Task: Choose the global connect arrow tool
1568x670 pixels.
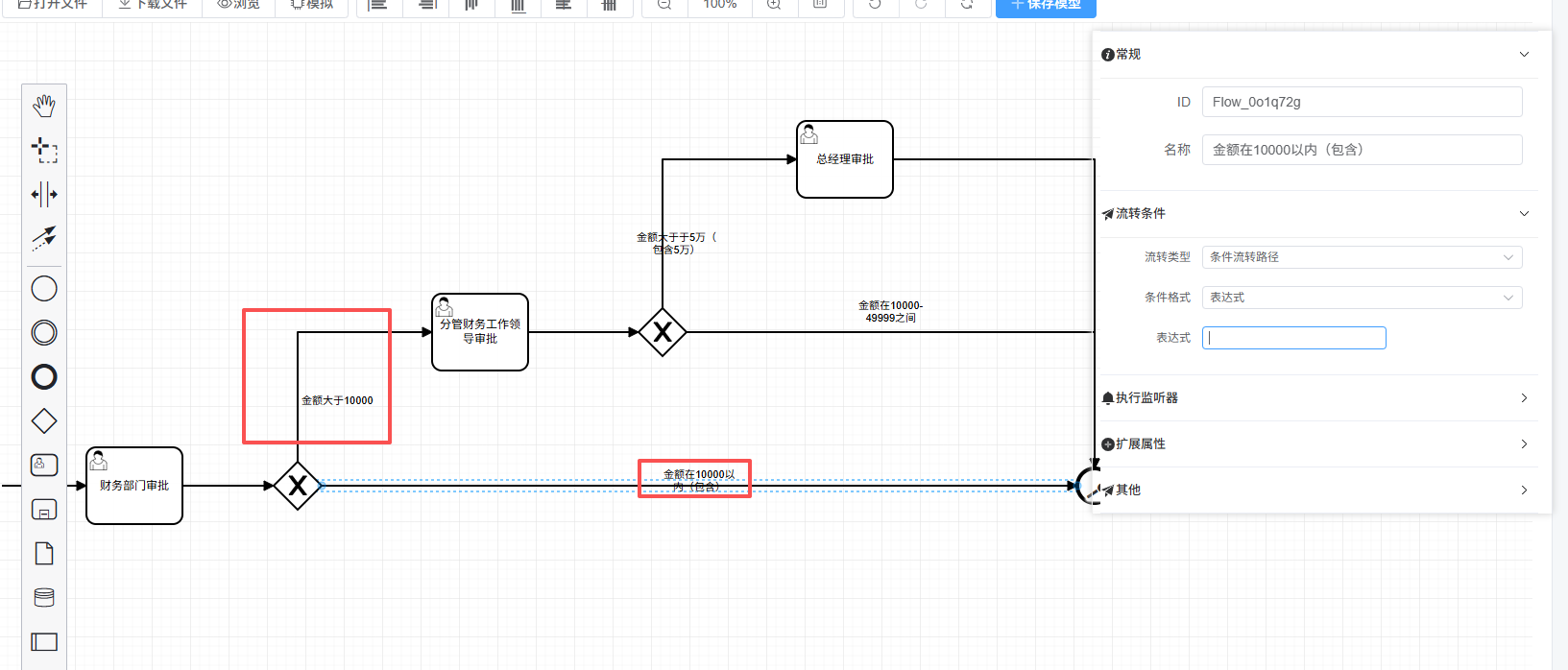Action: pyautogui.click(x=44, y=238)
